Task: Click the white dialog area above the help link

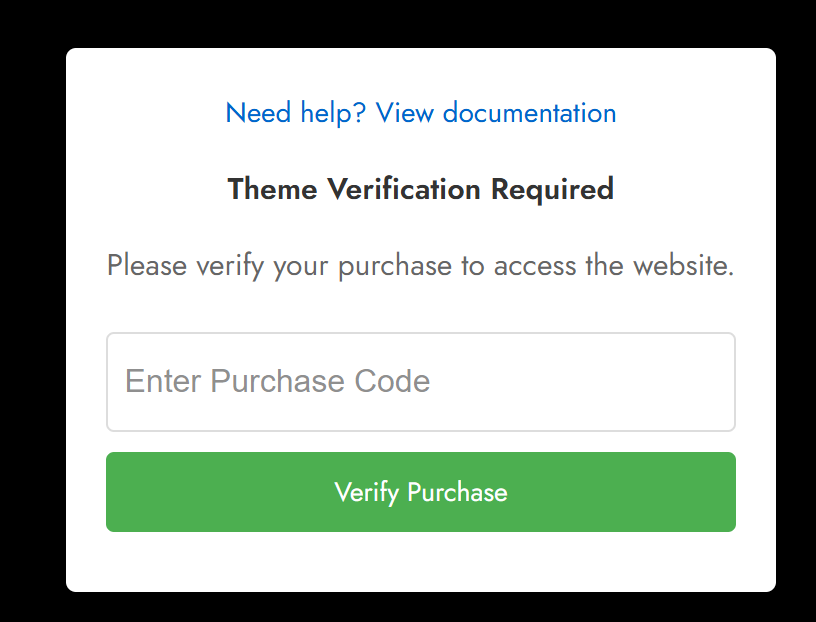Action: [x=420, y=72]
